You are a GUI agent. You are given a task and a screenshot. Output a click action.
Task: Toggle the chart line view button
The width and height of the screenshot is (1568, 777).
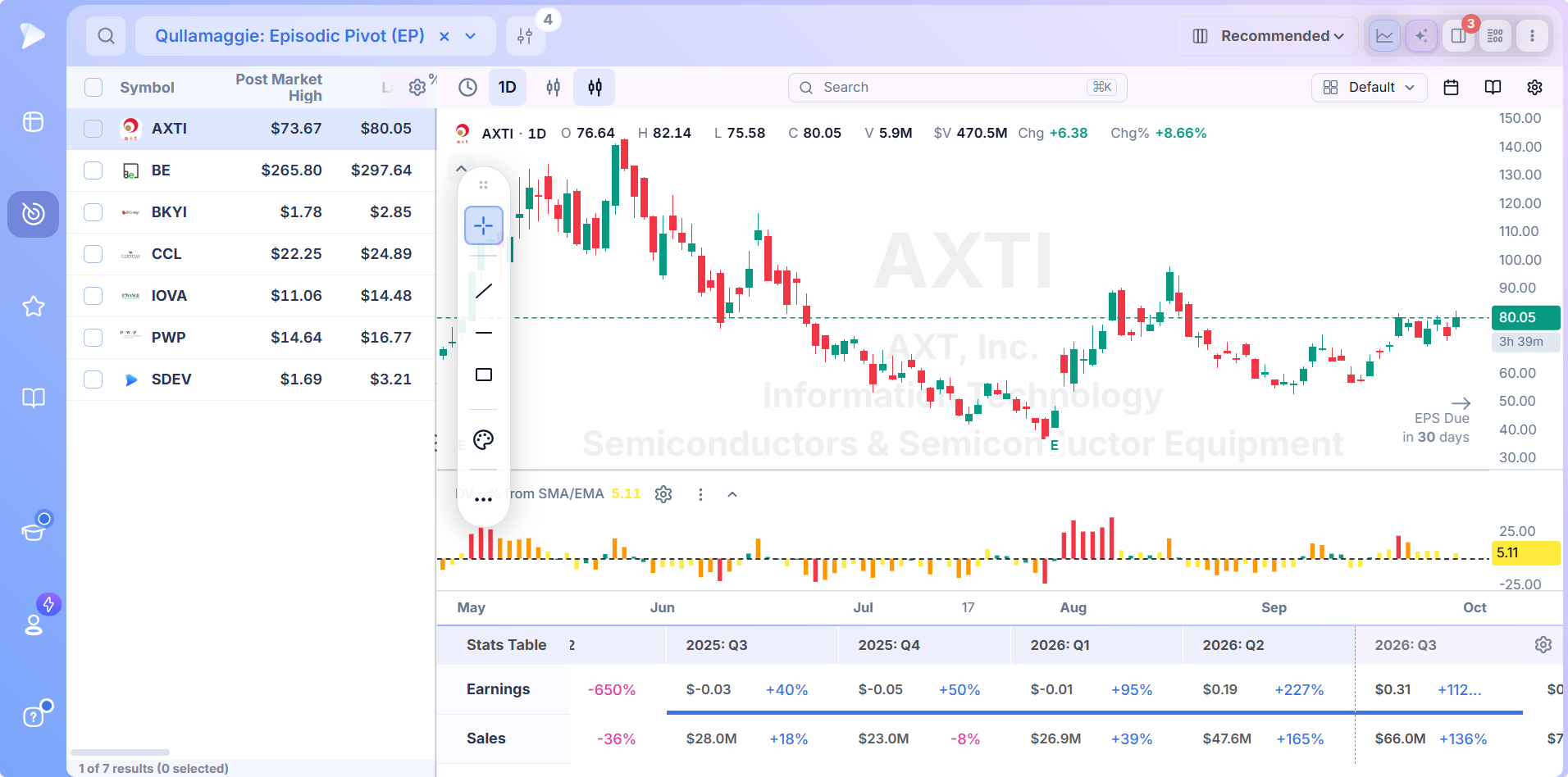click(x=1384, y=36)
